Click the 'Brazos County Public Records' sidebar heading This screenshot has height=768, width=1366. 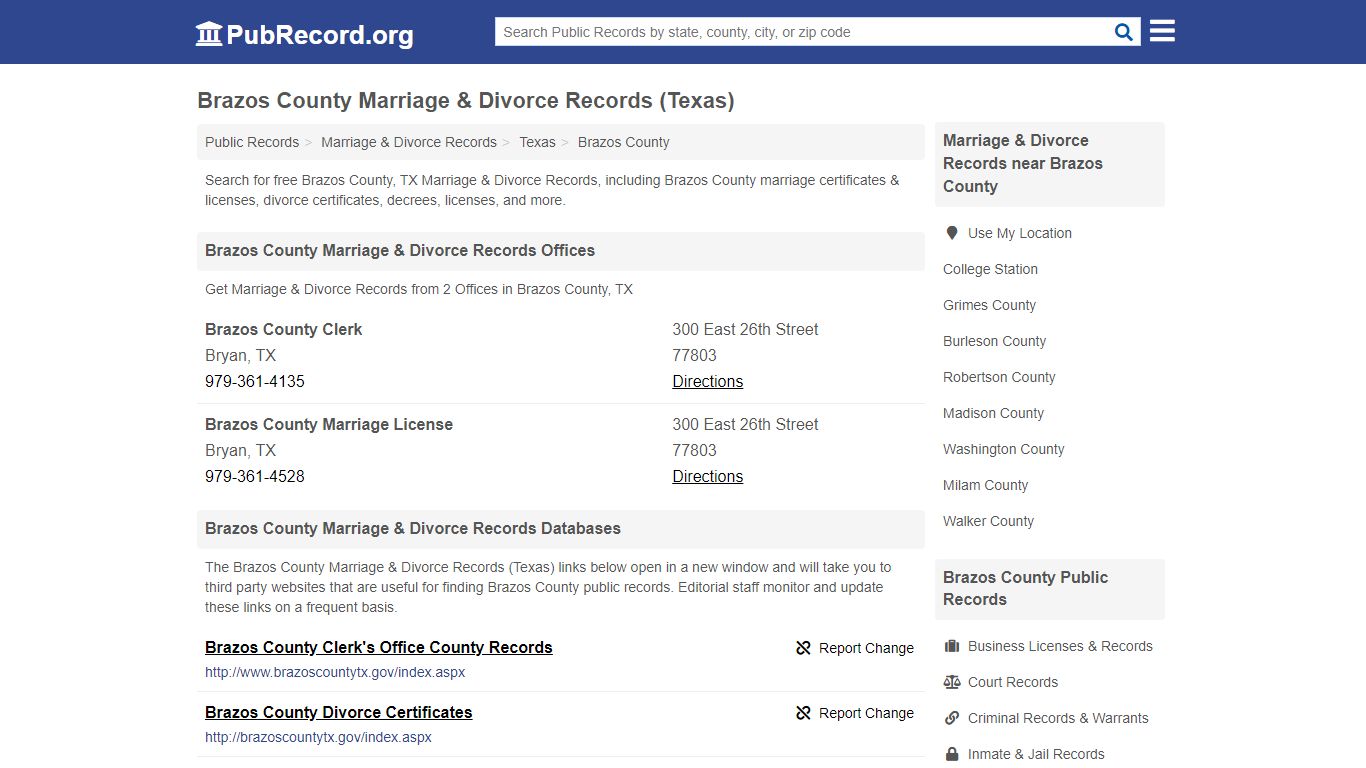point(1025,588)
